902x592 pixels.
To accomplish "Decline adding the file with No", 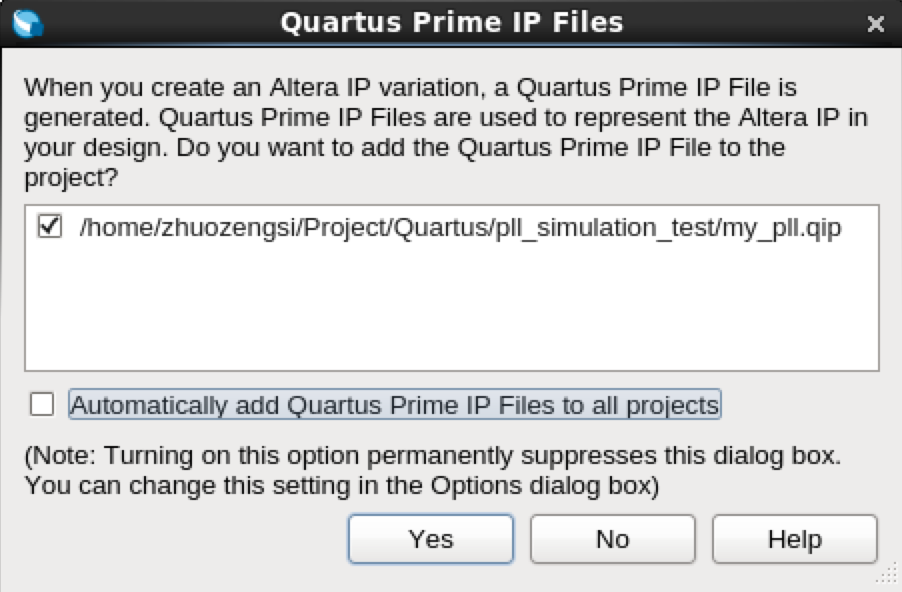I will [x=613, y=539].
